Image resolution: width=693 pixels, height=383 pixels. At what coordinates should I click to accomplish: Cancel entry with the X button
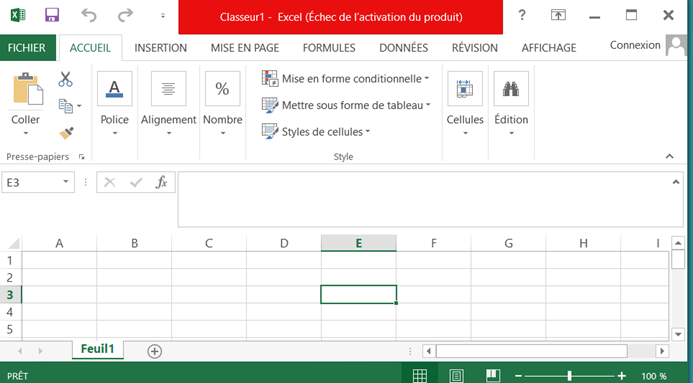(110, 182)
